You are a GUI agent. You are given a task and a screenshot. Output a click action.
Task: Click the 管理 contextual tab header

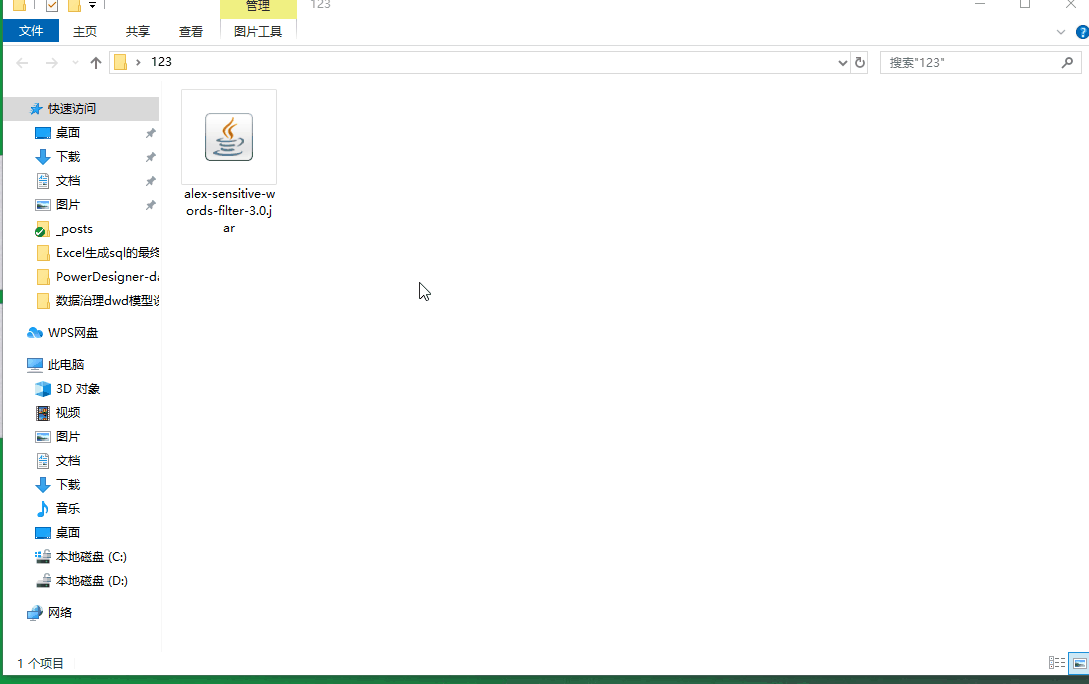click(258, 6)
